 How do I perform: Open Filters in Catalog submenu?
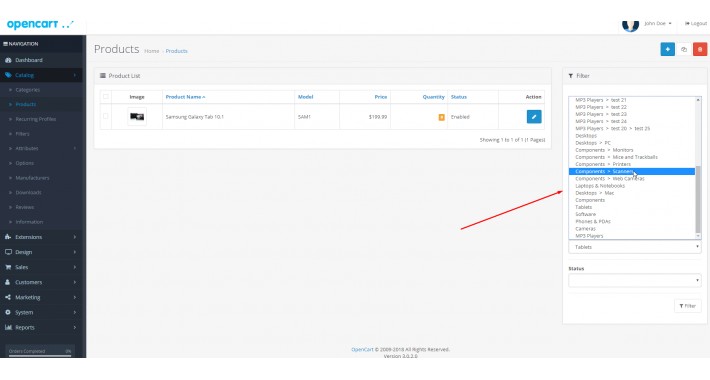point(22,134)
